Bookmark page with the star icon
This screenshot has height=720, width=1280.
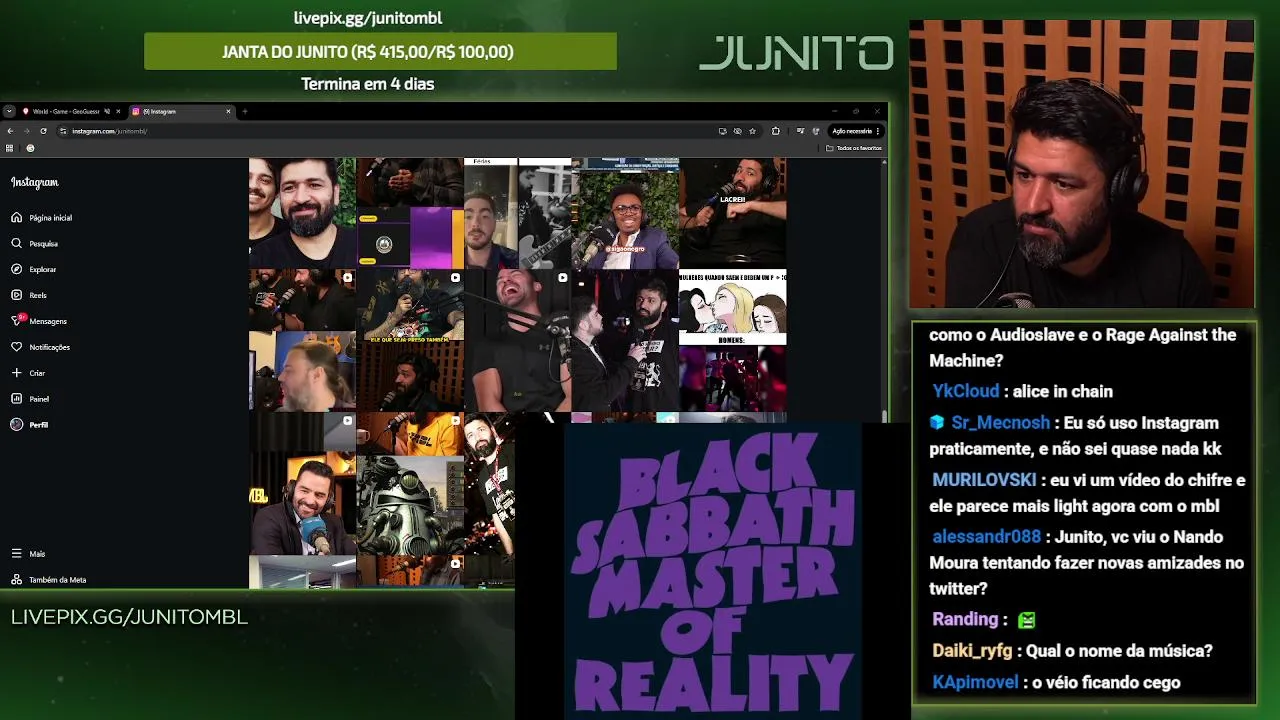tap(752, 131)
